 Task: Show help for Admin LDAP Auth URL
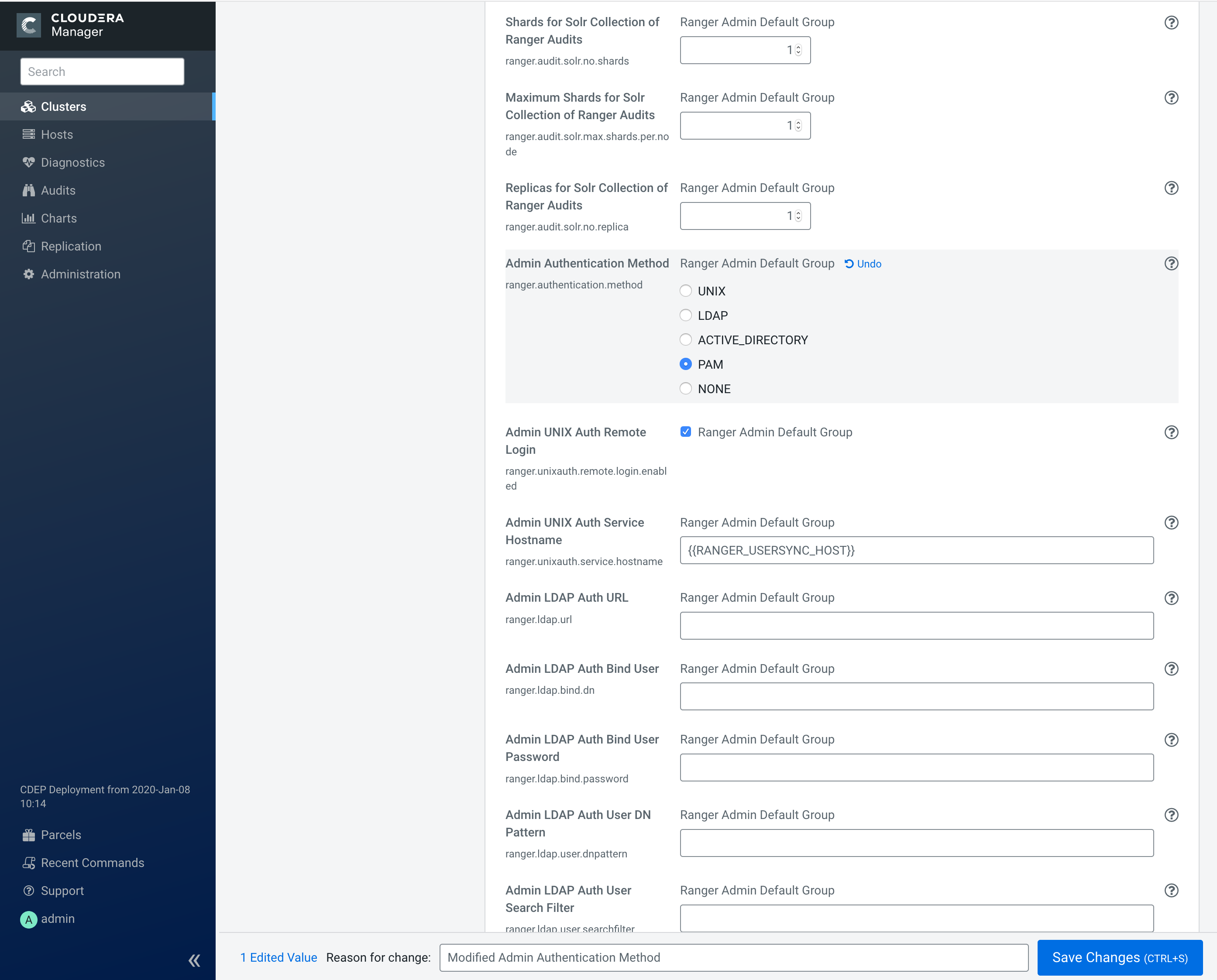tap(1171, 598)
